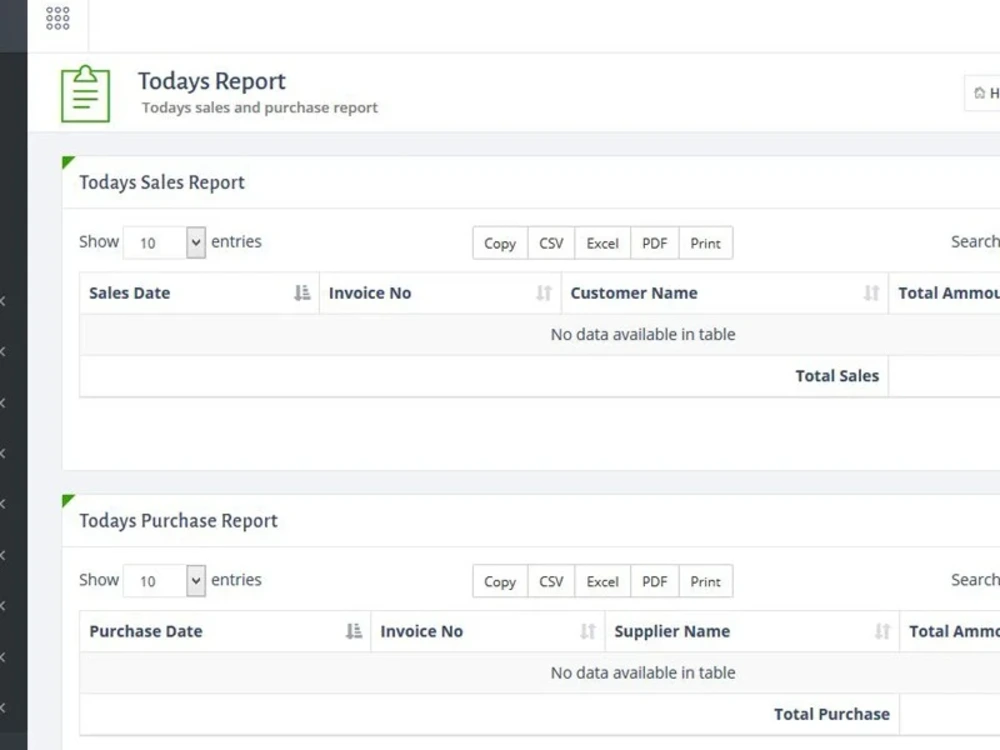The width and height of the screenshot is (1000, 750).
Task: Click 'No data available' in purchase table
Action: 643,672
